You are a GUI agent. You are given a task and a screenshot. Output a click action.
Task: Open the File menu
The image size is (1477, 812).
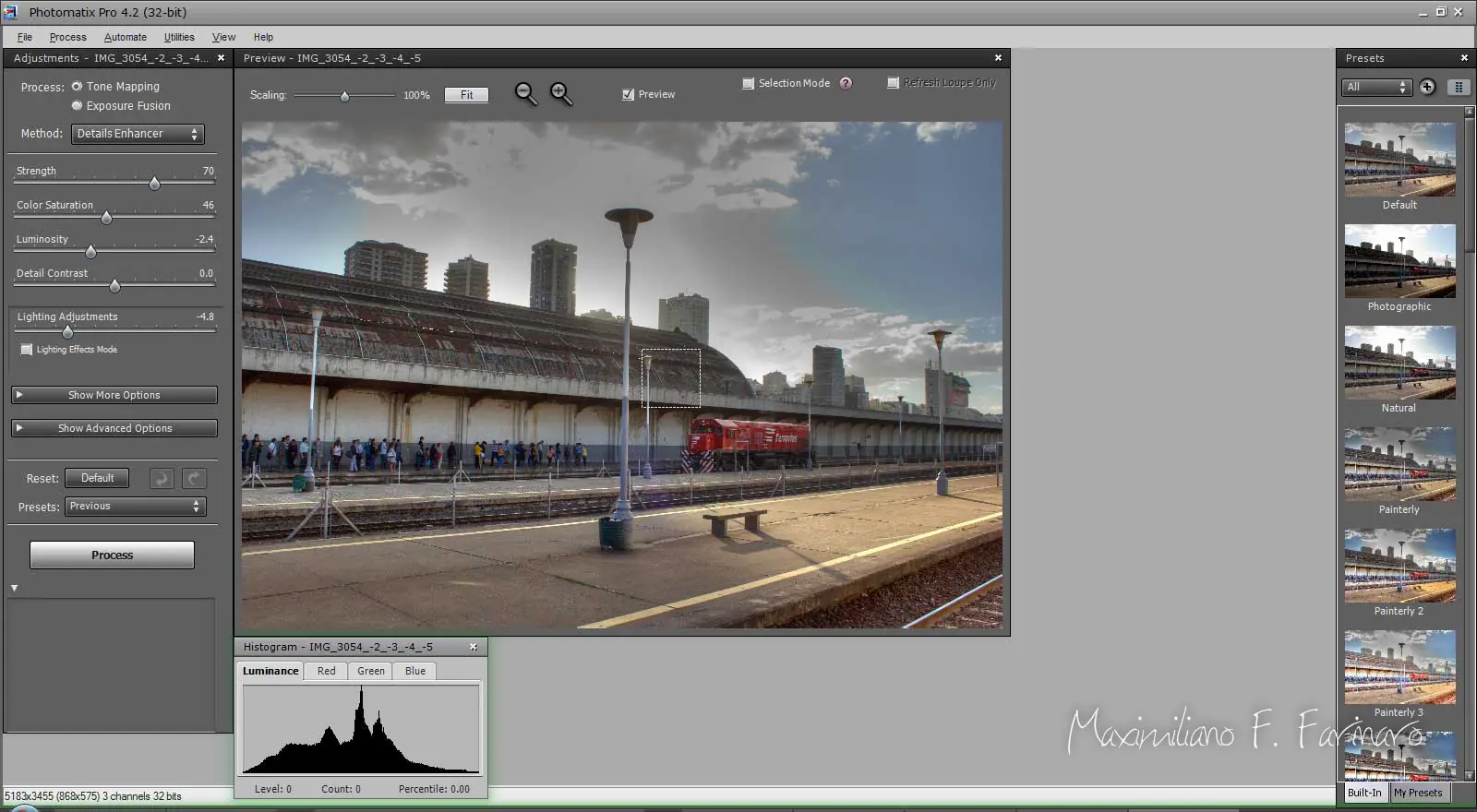point(25,37)
